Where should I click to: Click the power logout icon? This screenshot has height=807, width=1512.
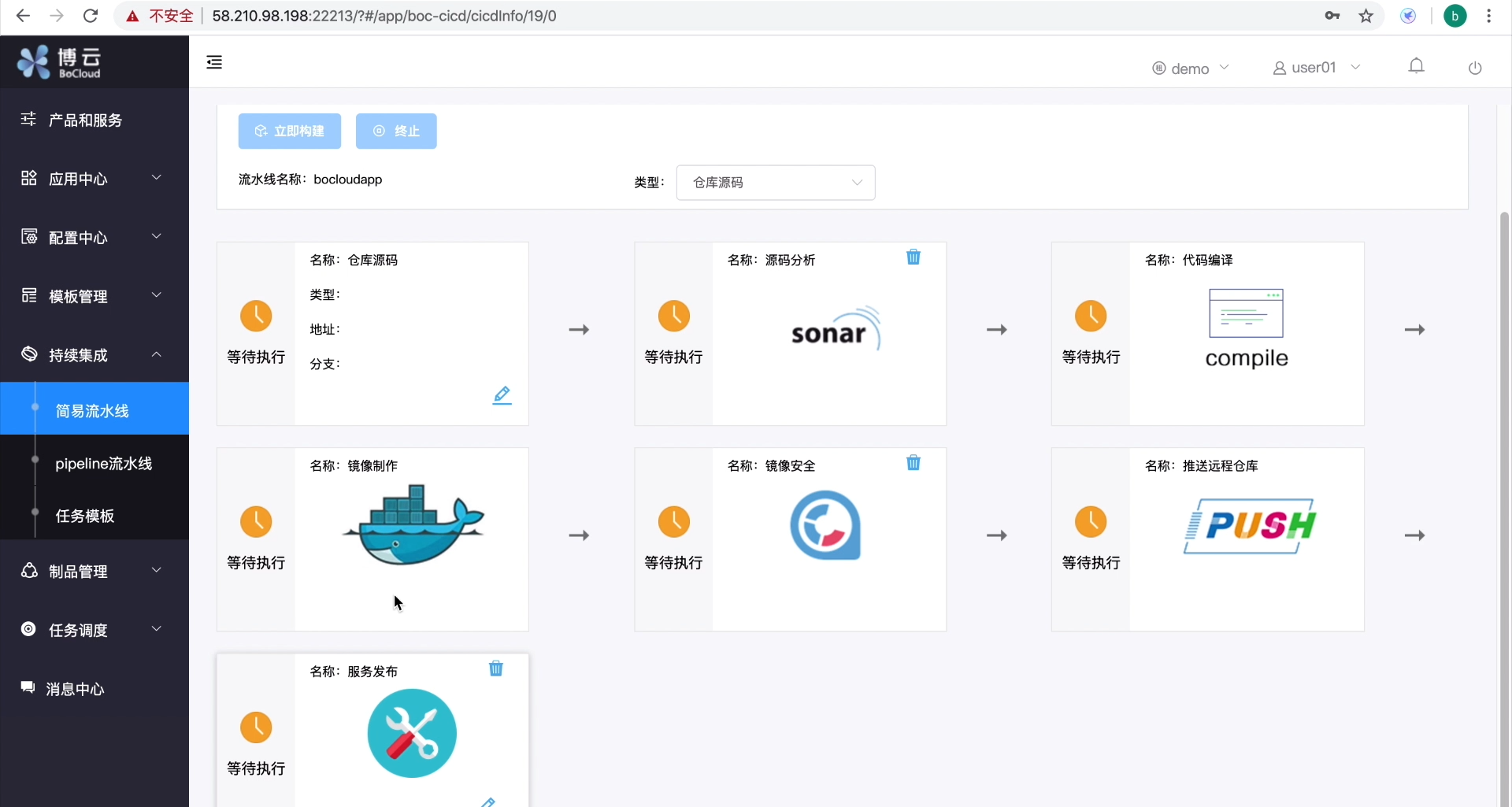[1475, 68]
